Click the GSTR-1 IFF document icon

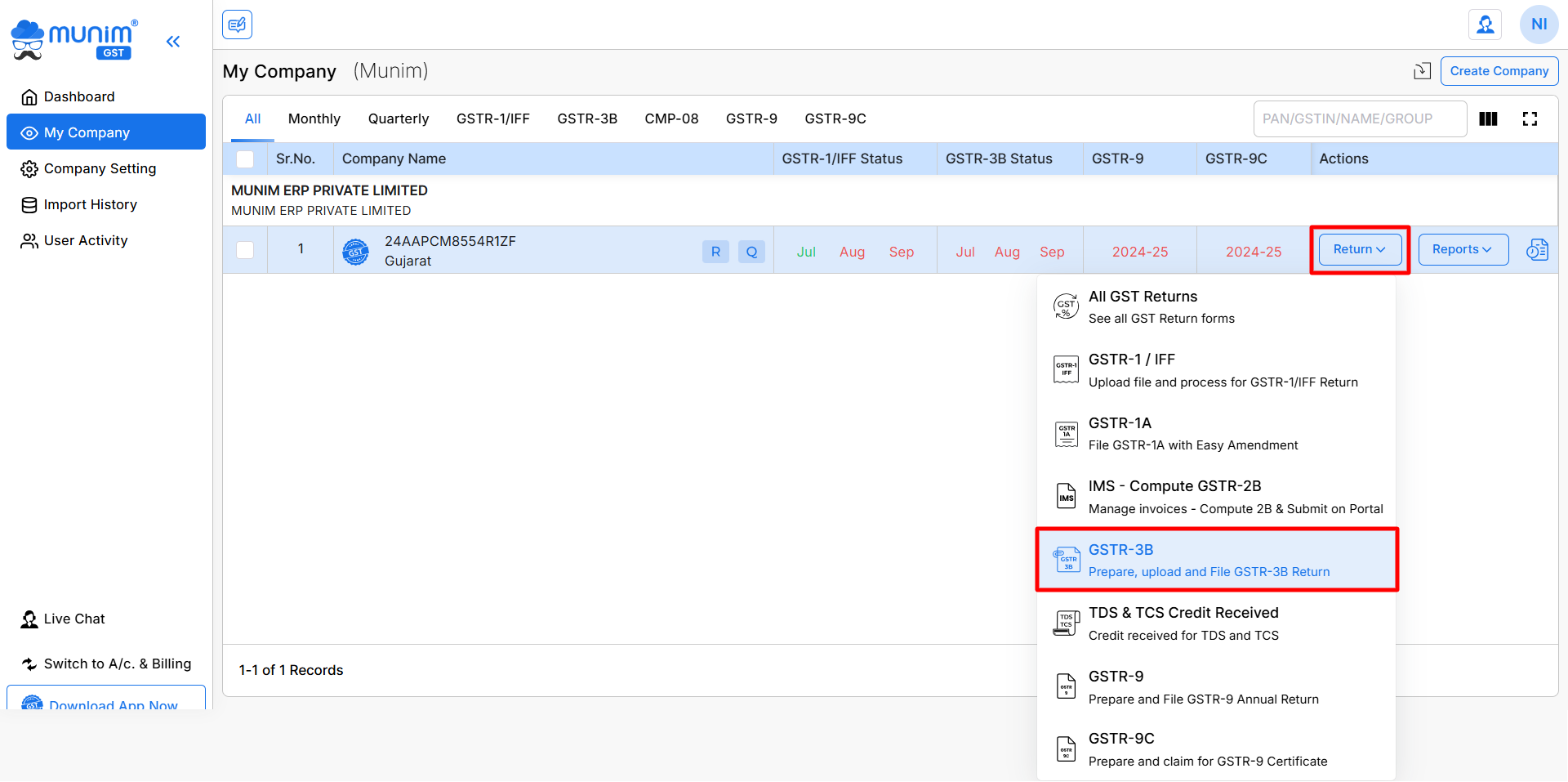tap(1066, 370)
